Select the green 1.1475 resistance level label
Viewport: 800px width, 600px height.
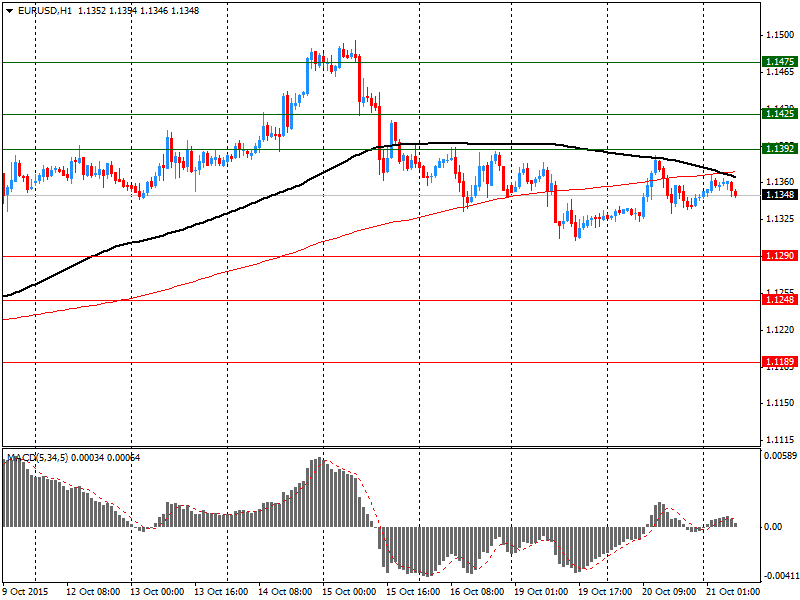tap(780, 62)
